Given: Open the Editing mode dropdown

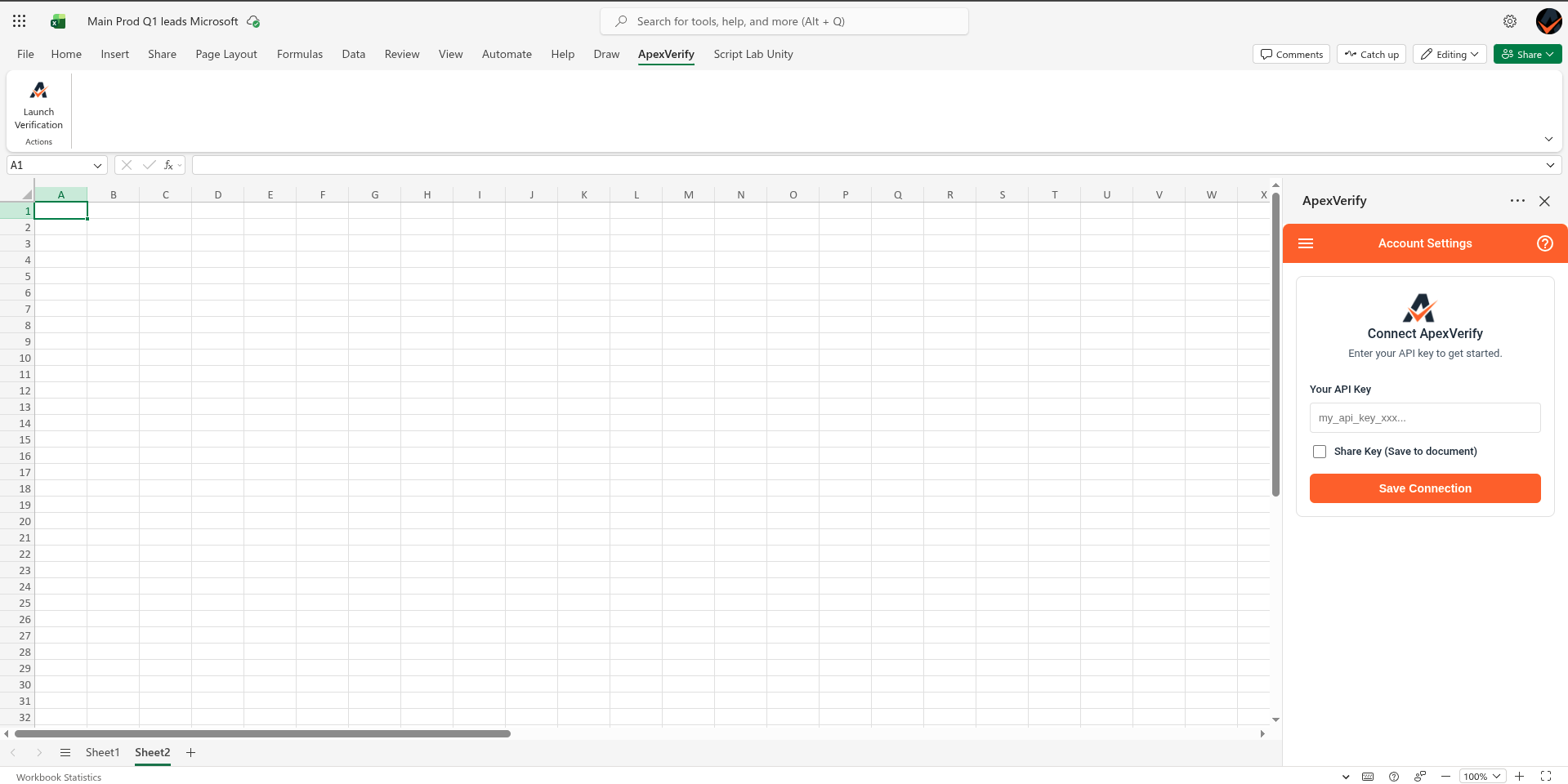Looking at the screenshot, I should [x=1449, y=55].
